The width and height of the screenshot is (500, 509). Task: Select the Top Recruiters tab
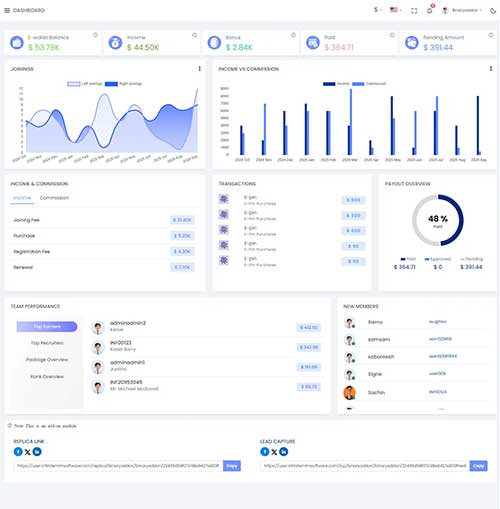coord(47,343)
